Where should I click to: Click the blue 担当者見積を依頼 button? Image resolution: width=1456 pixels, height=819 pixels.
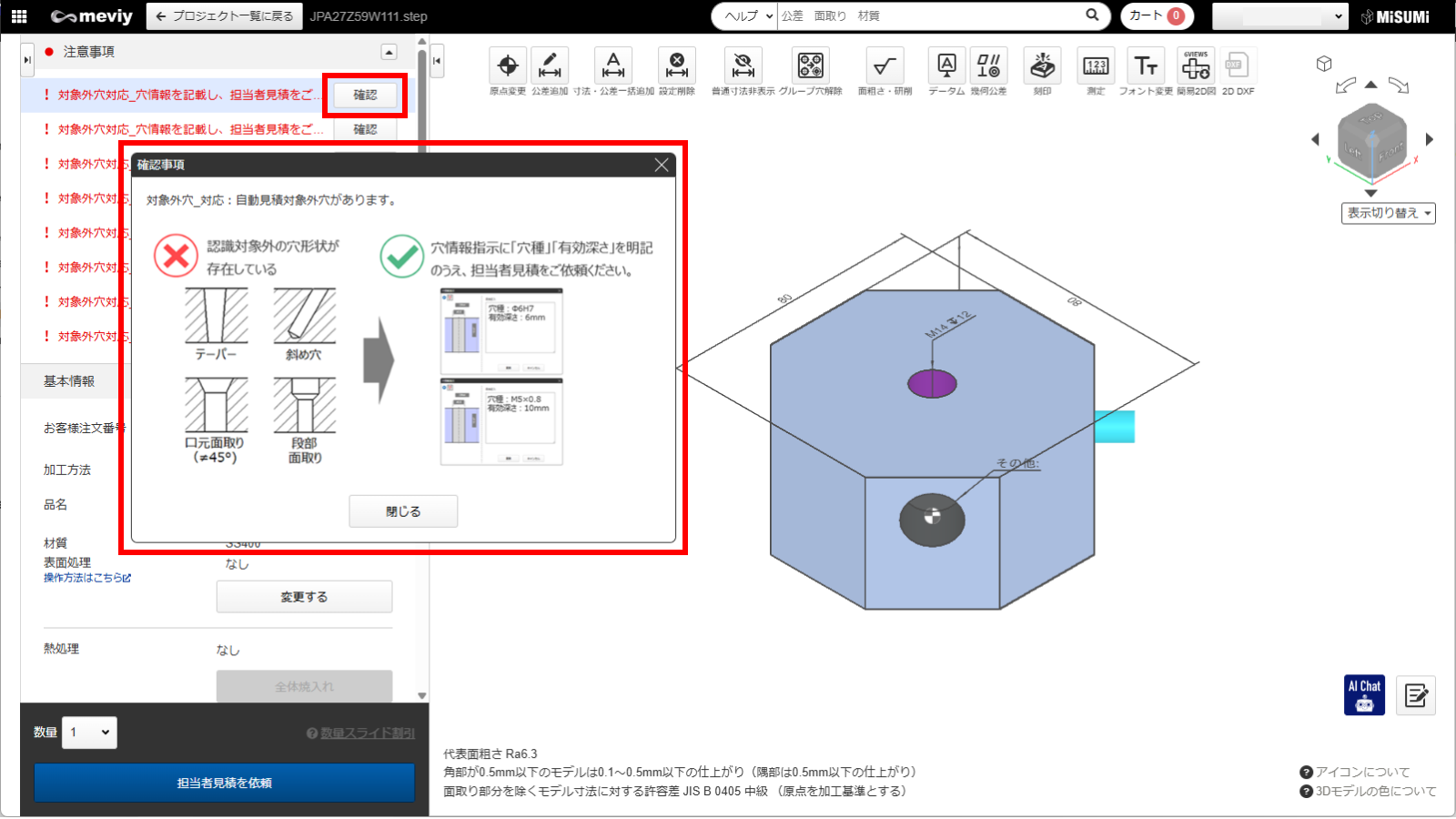coord(224,783)
